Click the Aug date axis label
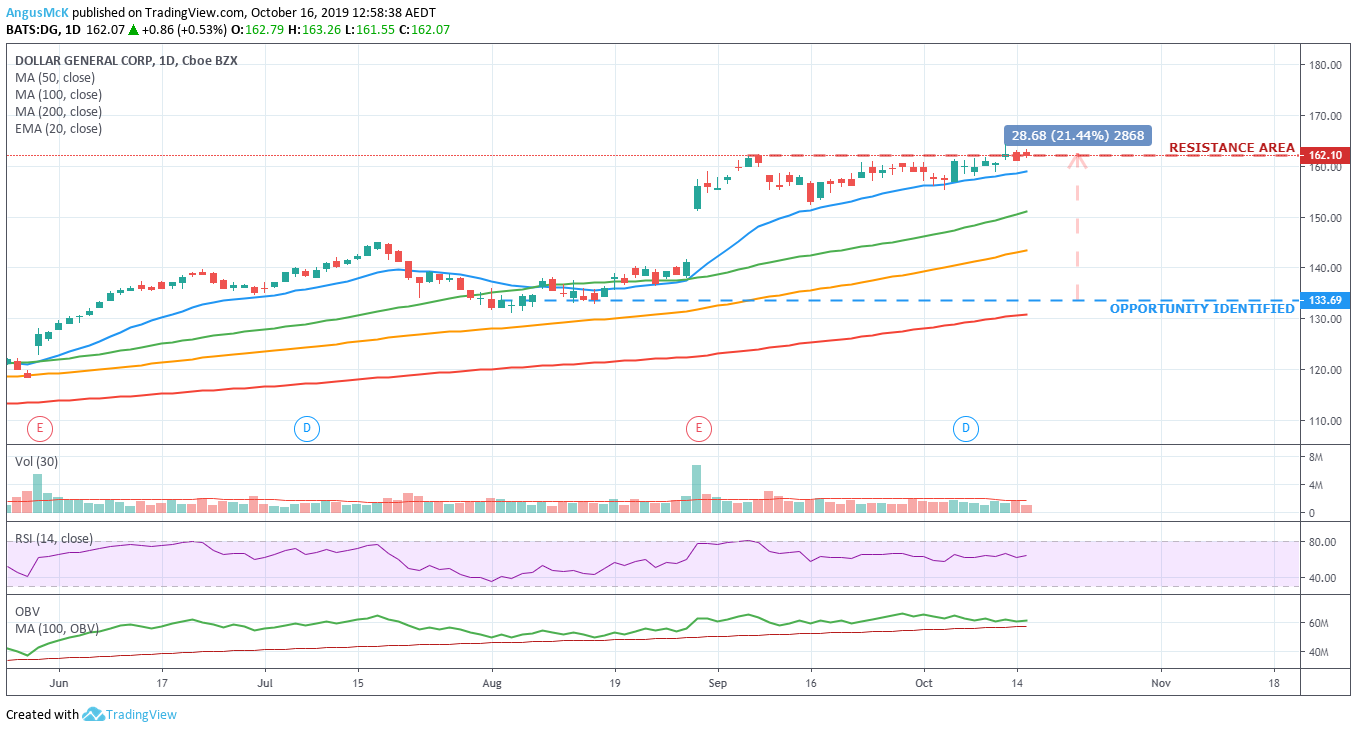This screenshot has width=1357, height=732. [x=491, y=684]
